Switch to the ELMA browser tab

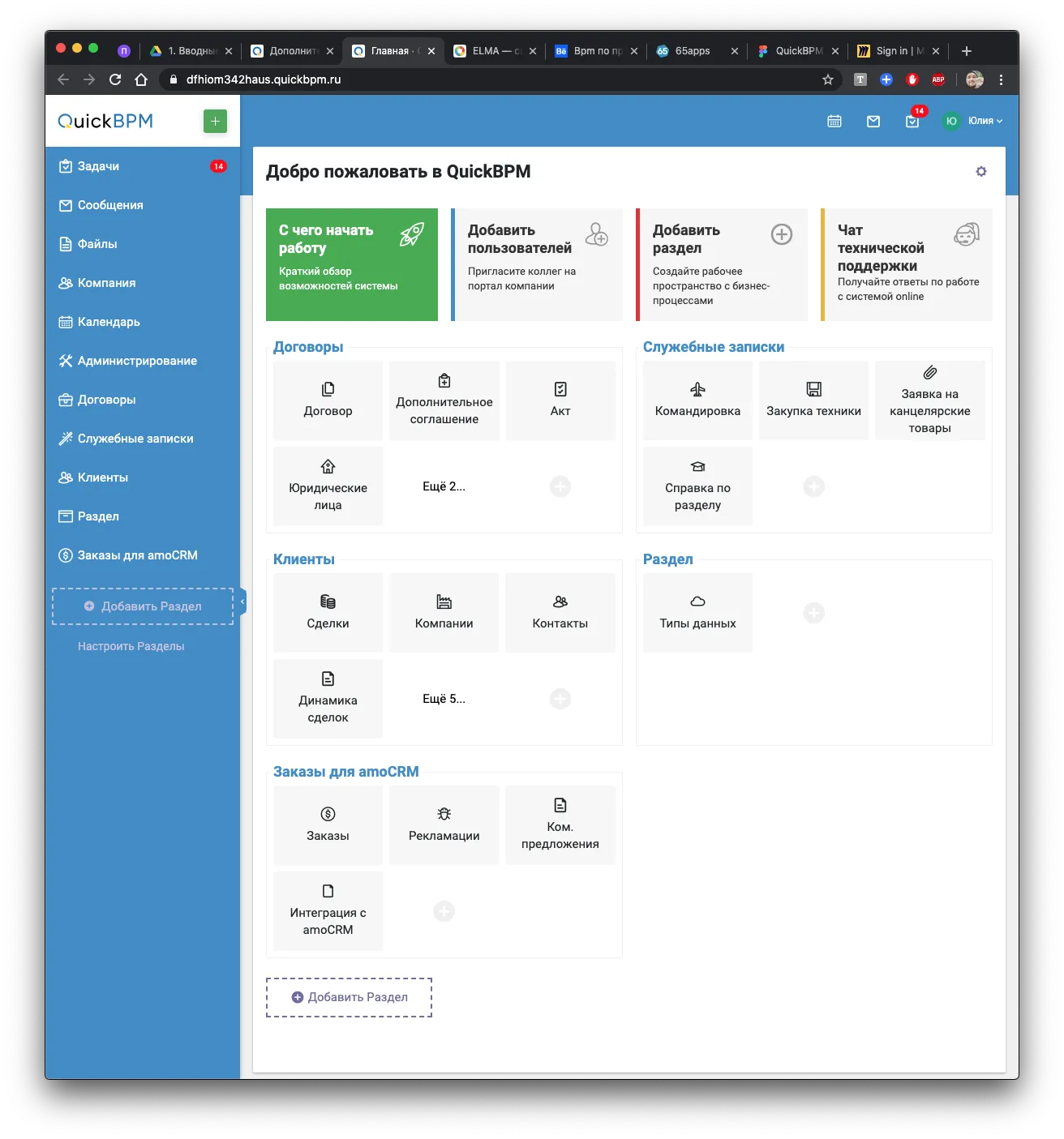pyautogui.click(x=494, y=50)
